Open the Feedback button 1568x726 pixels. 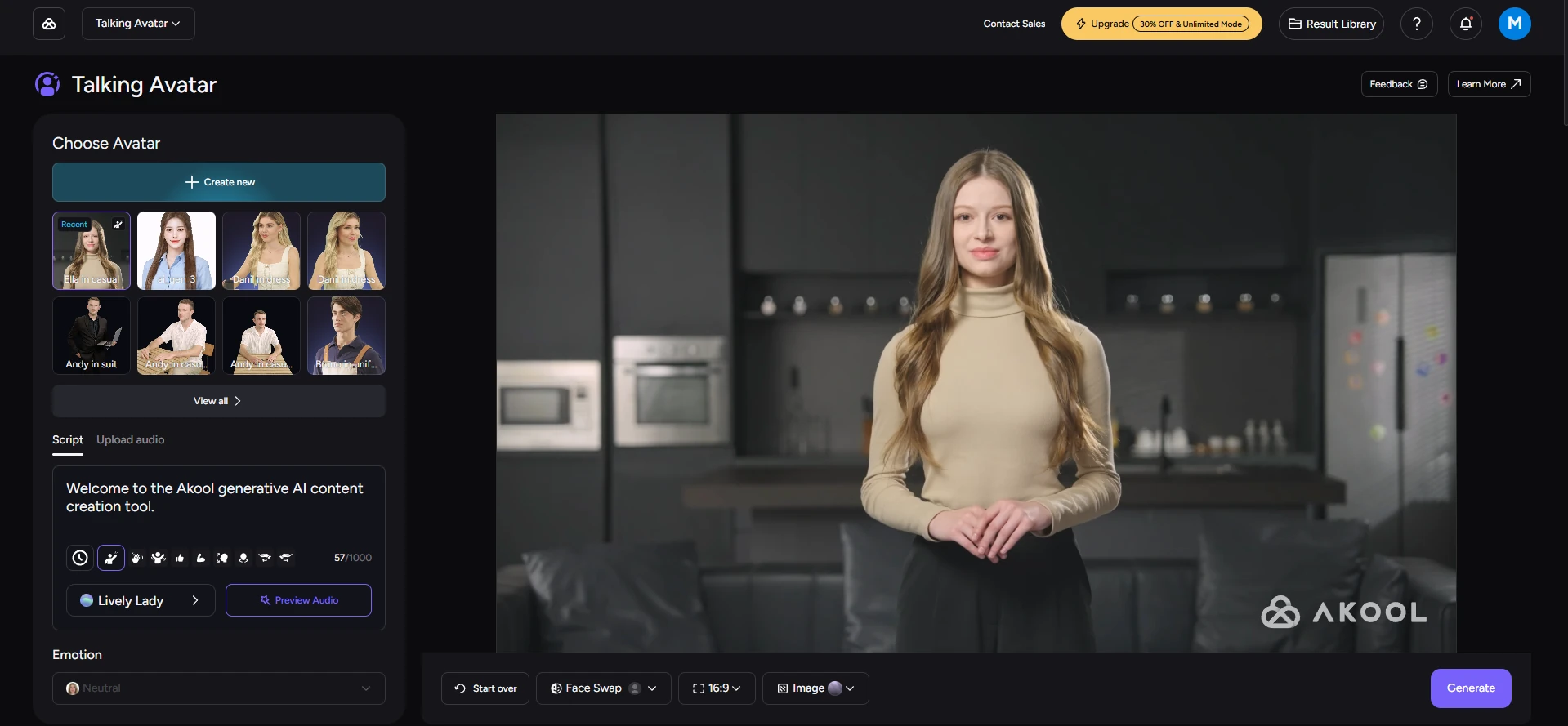click(x=1399, y=84)
